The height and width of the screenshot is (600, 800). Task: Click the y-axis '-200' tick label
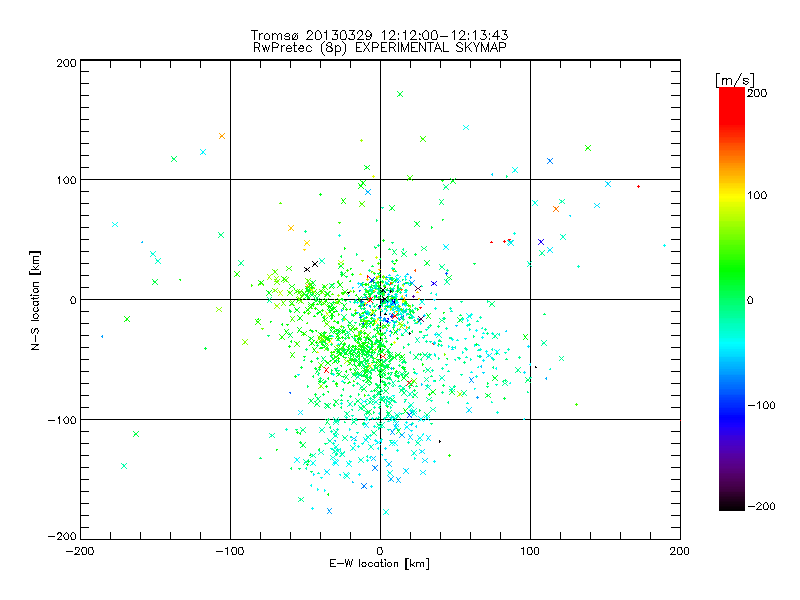point(62,536)
